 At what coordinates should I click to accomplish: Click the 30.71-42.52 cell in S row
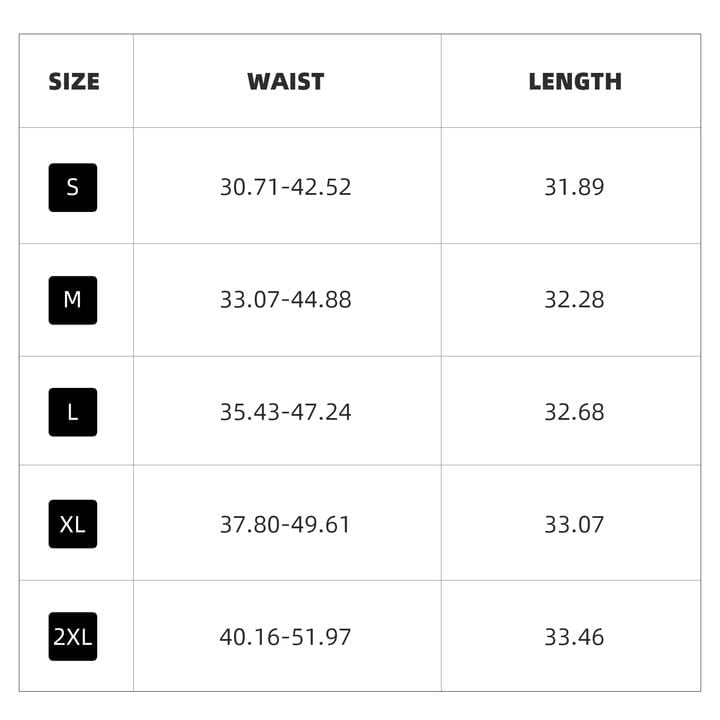[x=286, y=187]
